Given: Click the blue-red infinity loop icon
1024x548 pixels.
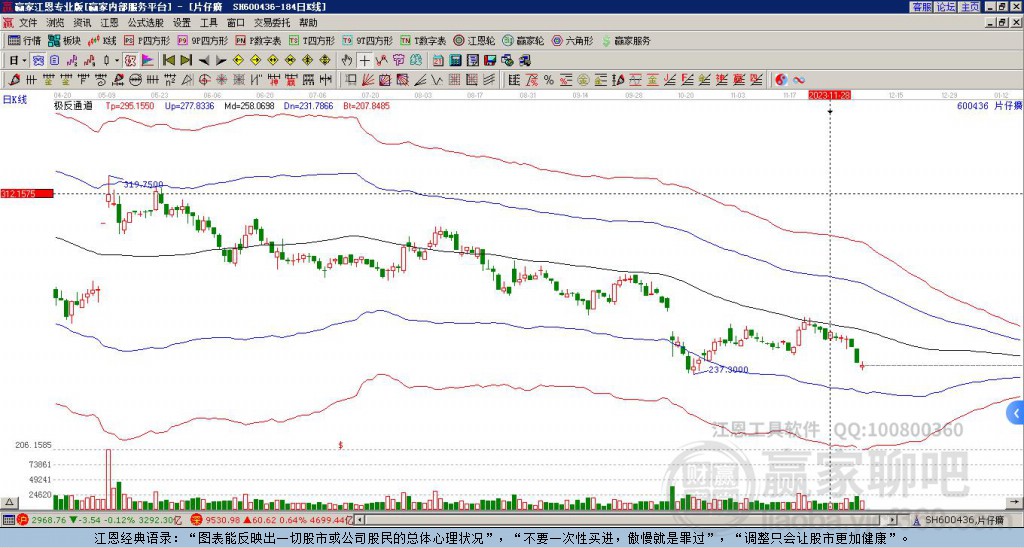Looking at the screenshot, I should (799, 80).
